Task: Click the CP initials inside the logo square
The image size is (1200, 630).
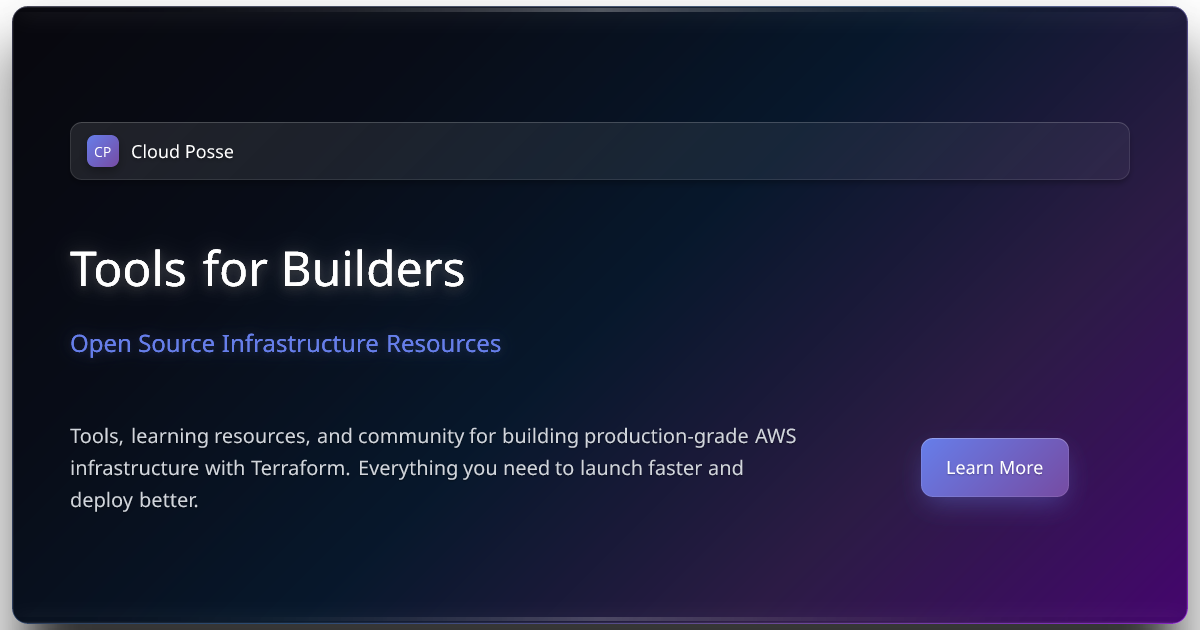Action: point(102,151)
